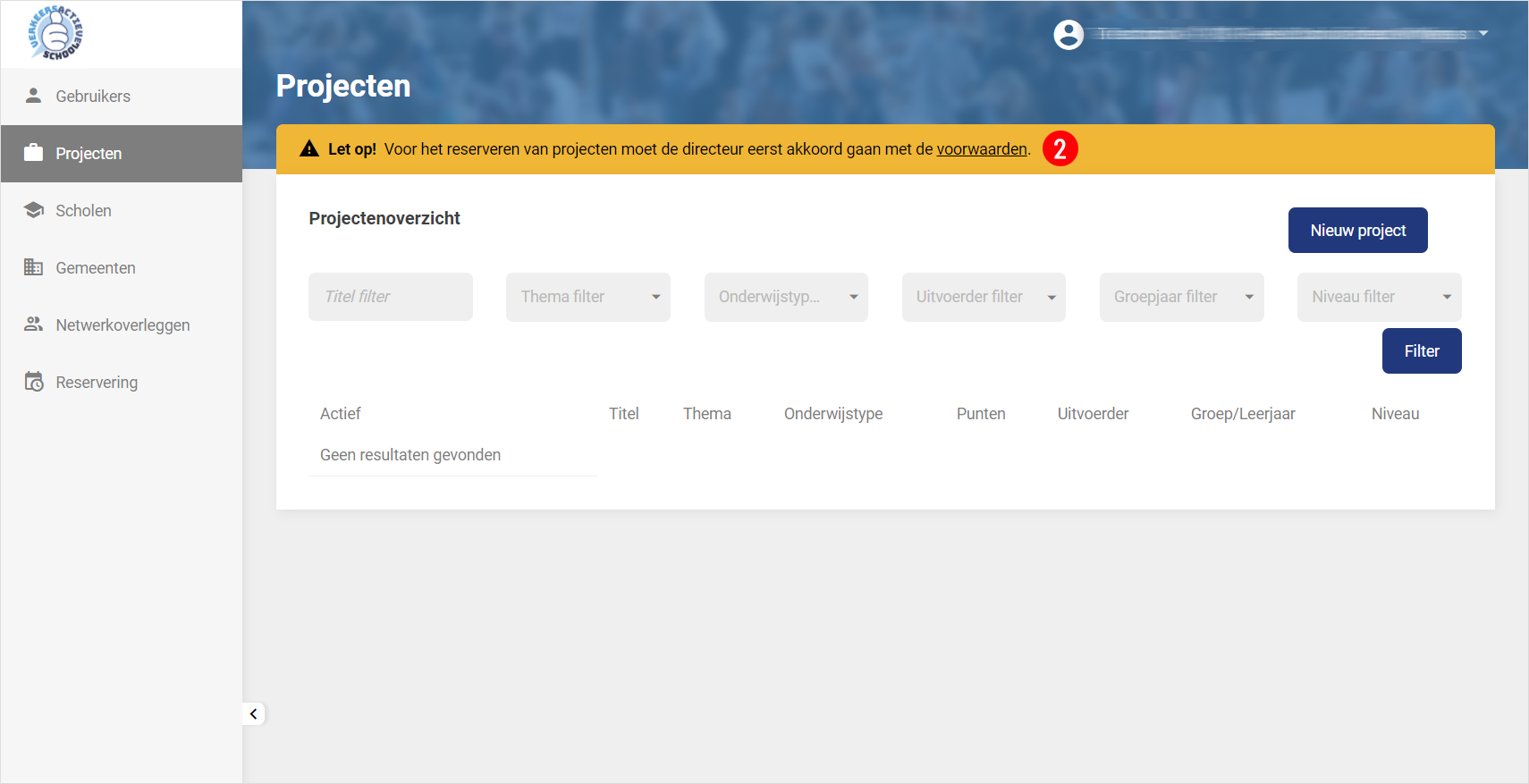Click the Gebruikers person icon
Viewport: 1529px width, 784px height.
pos(33,96)
